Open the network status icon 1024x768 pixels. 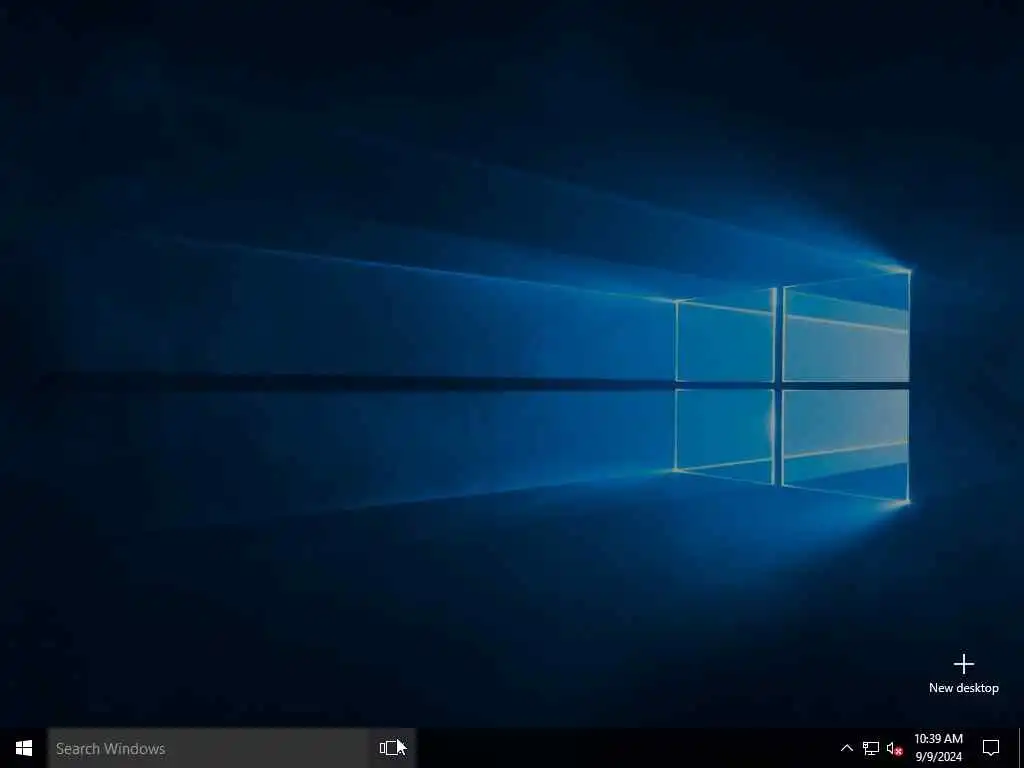click(871, 748)
